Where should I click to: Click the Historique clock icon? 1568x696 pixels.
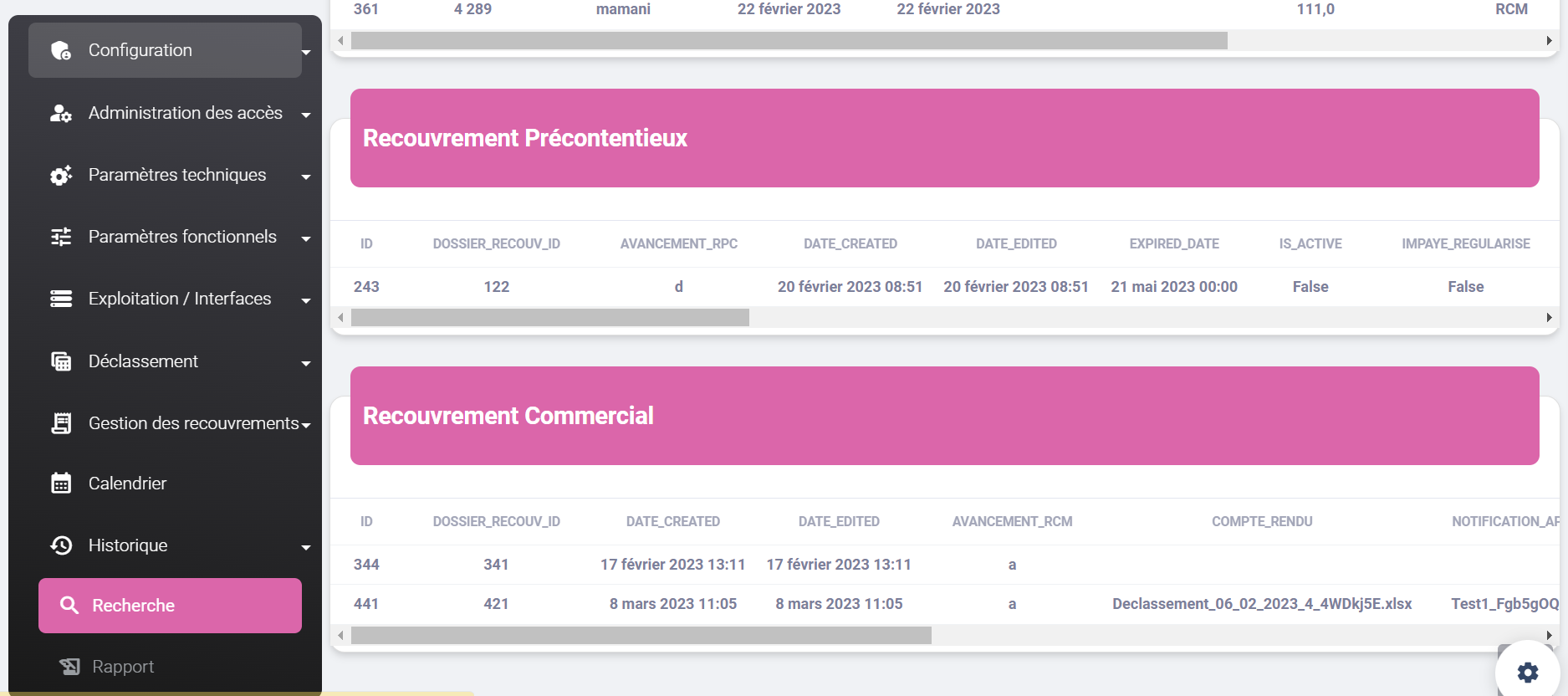point(61,545)
